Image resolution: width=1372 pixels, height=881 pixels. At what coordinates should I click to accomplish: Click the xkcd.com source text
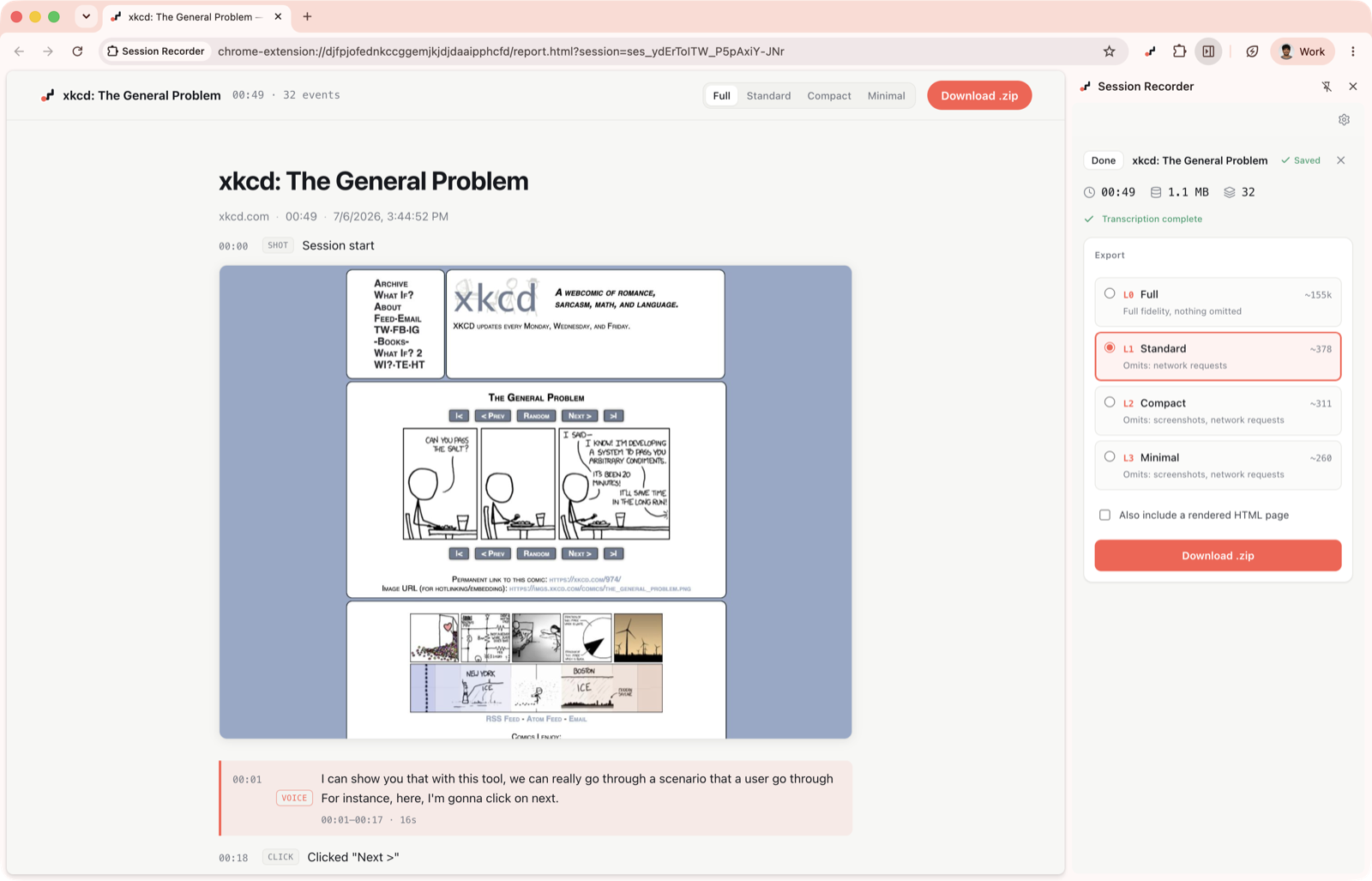(244, 217)
